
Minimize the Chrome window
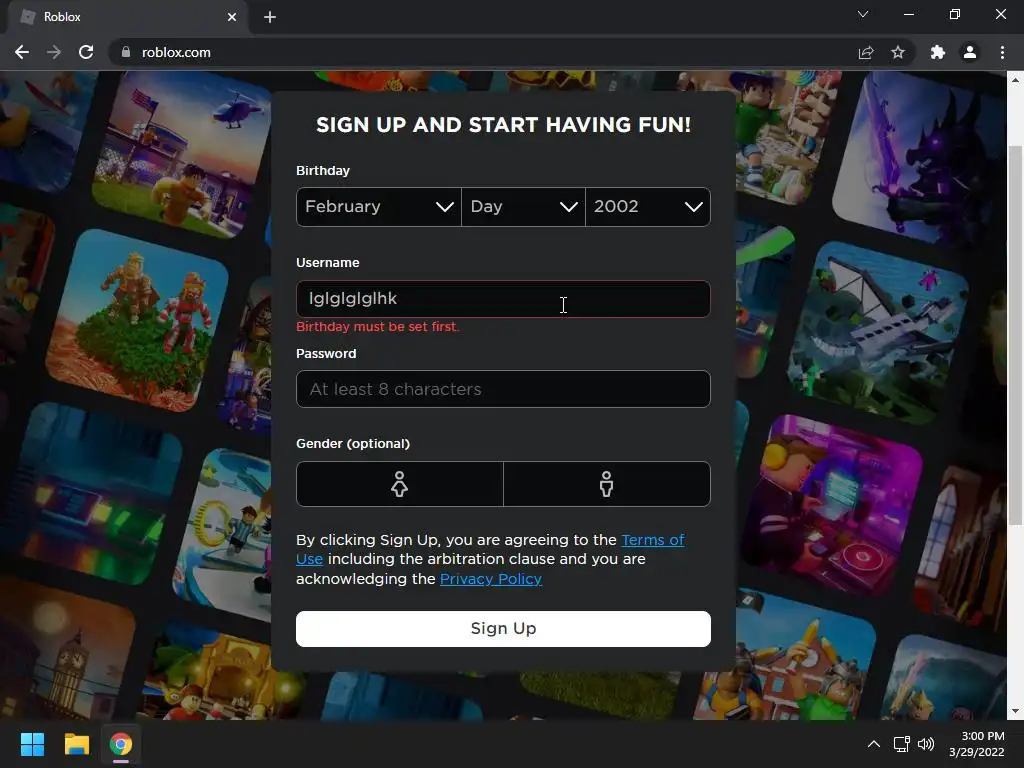point(908,14)
